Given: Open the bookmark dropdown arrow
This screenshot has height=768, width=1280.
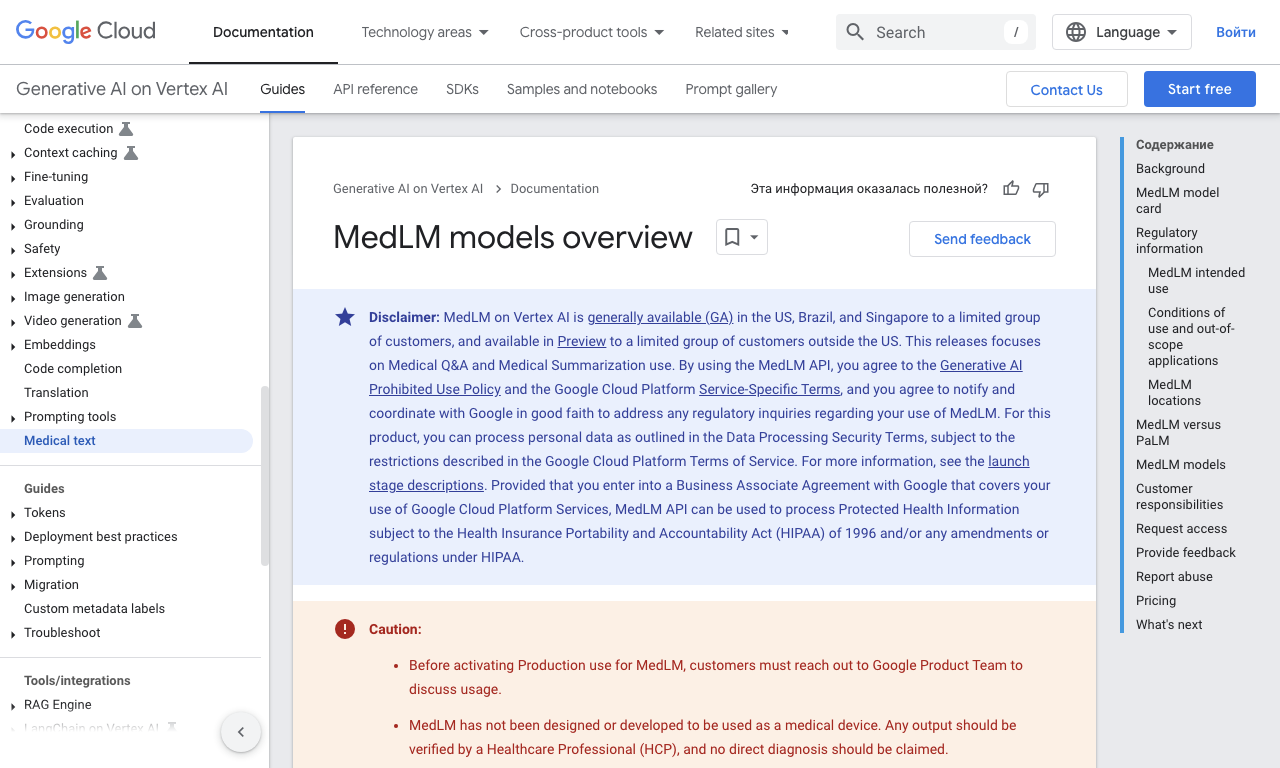Looking at the screenshot, I should pos(754,237).
